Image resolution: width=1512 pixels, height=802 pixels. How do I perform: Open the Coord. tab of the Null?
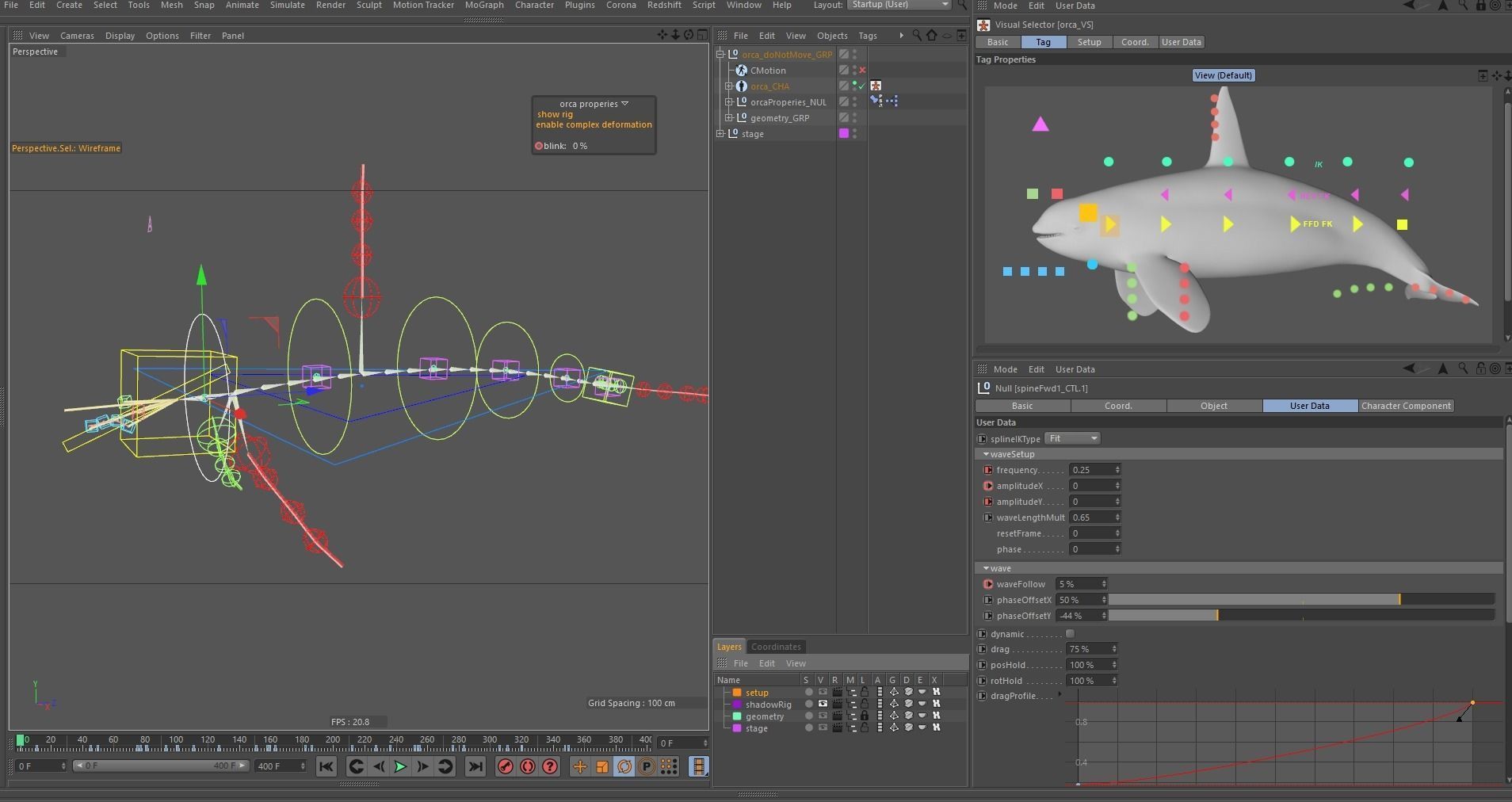pyautogui.click(x=1118, y=406)
